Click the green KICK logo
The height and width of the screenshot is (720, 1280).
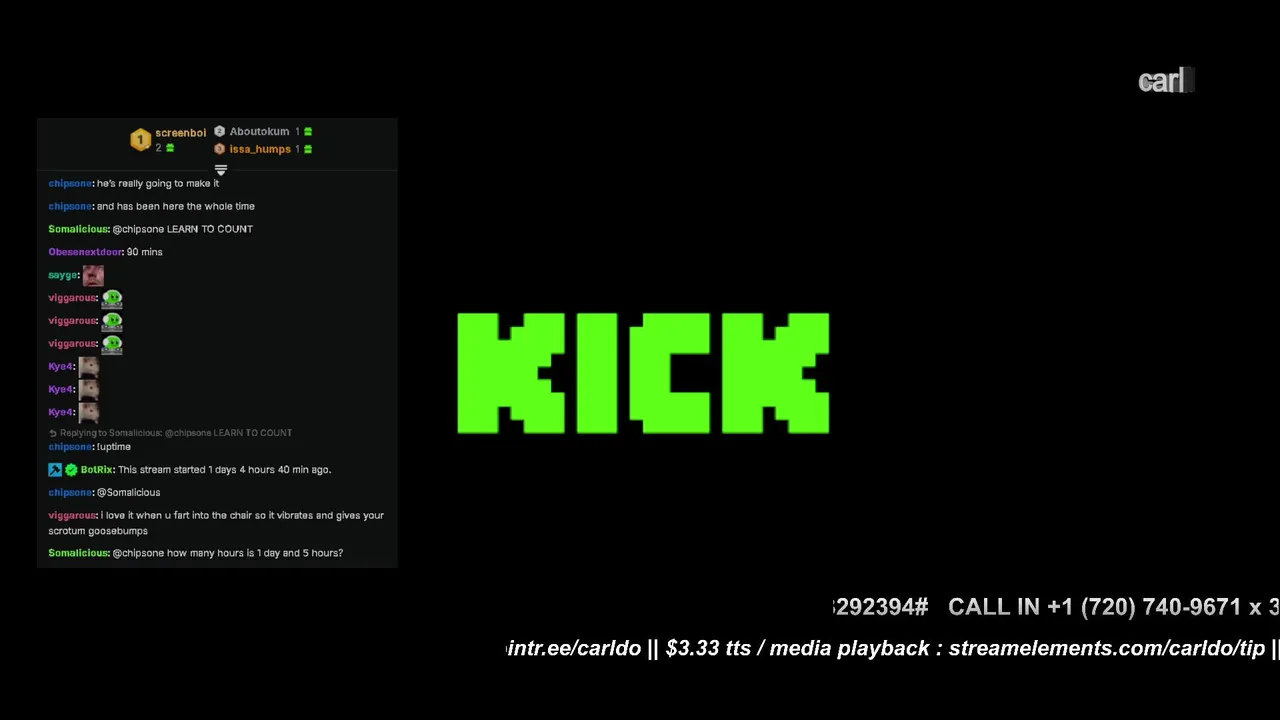pos(643,373)
